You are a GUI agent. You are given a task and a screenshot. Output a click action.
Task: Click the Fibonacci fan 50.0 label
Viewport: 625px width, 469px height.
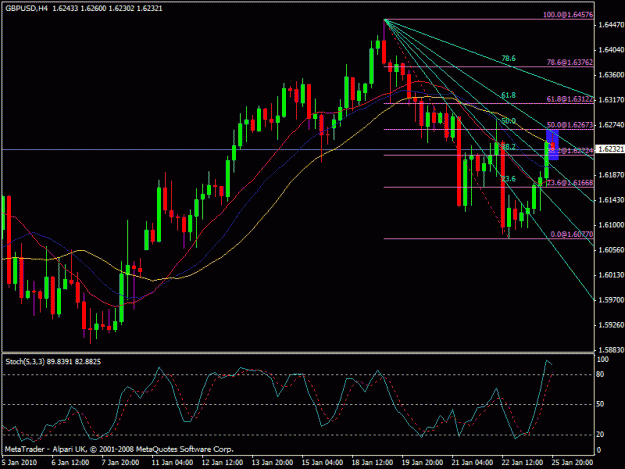tap(508, 121)
